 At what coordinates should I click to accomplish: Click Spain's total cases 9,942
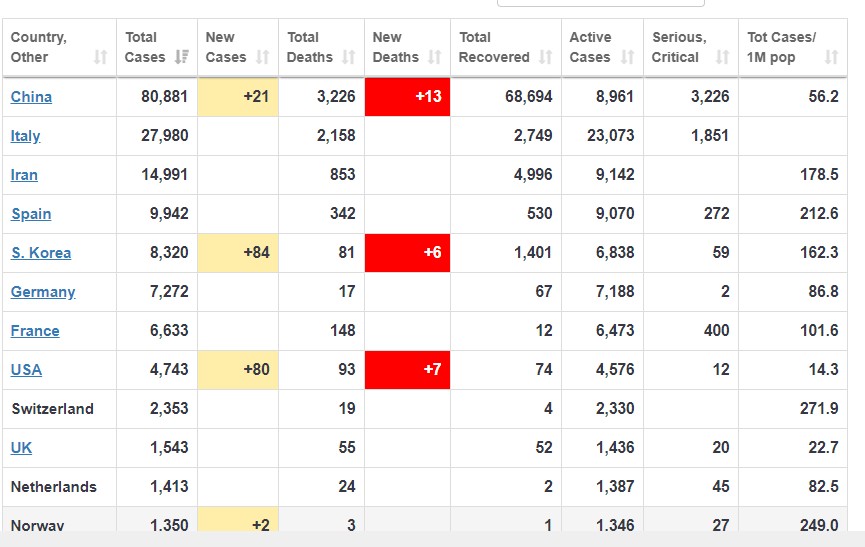[x=169, y=214]
